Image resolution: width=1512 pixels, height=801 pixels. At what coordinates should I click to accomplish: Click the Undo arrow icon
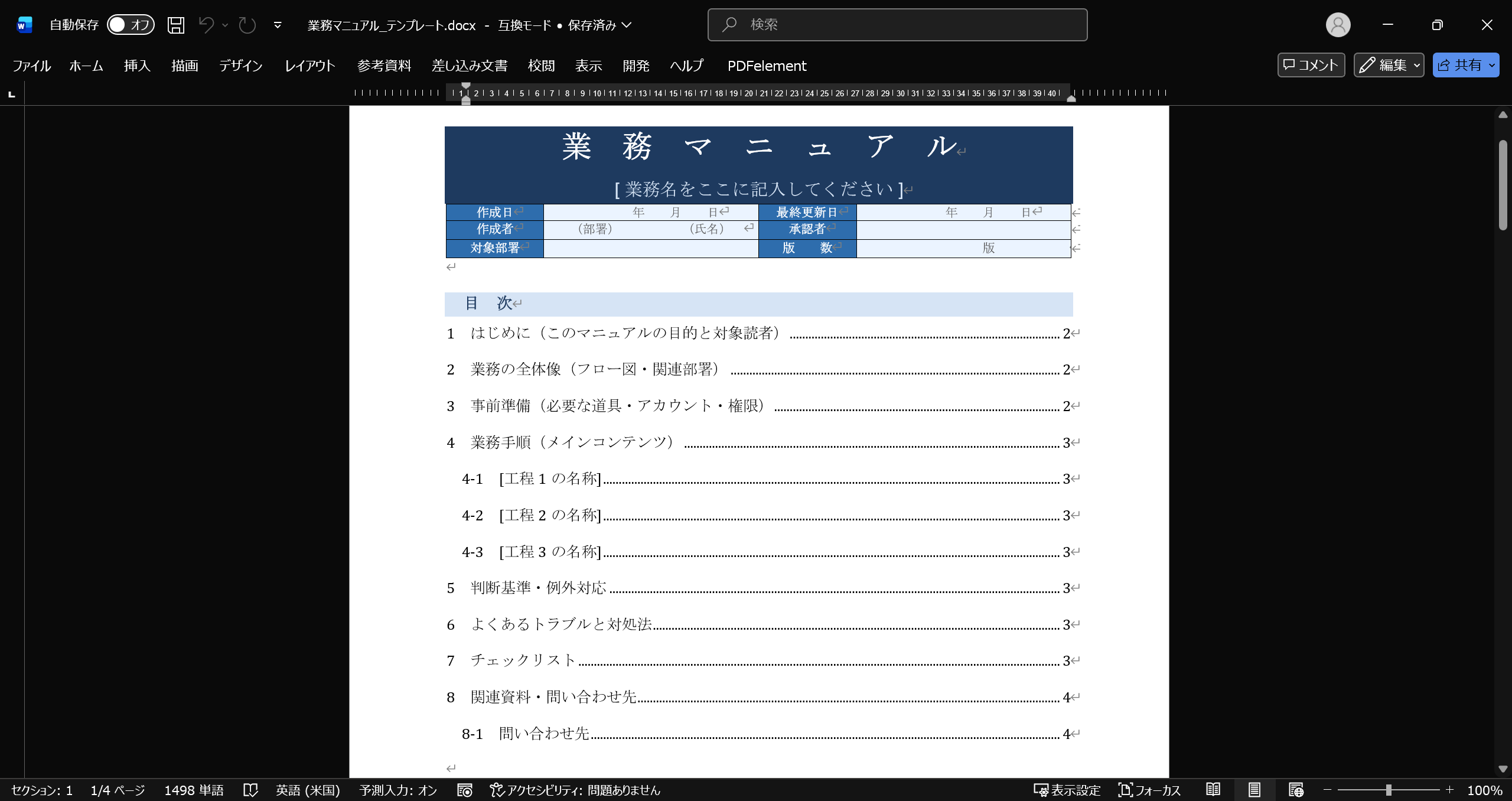(206, 25)
